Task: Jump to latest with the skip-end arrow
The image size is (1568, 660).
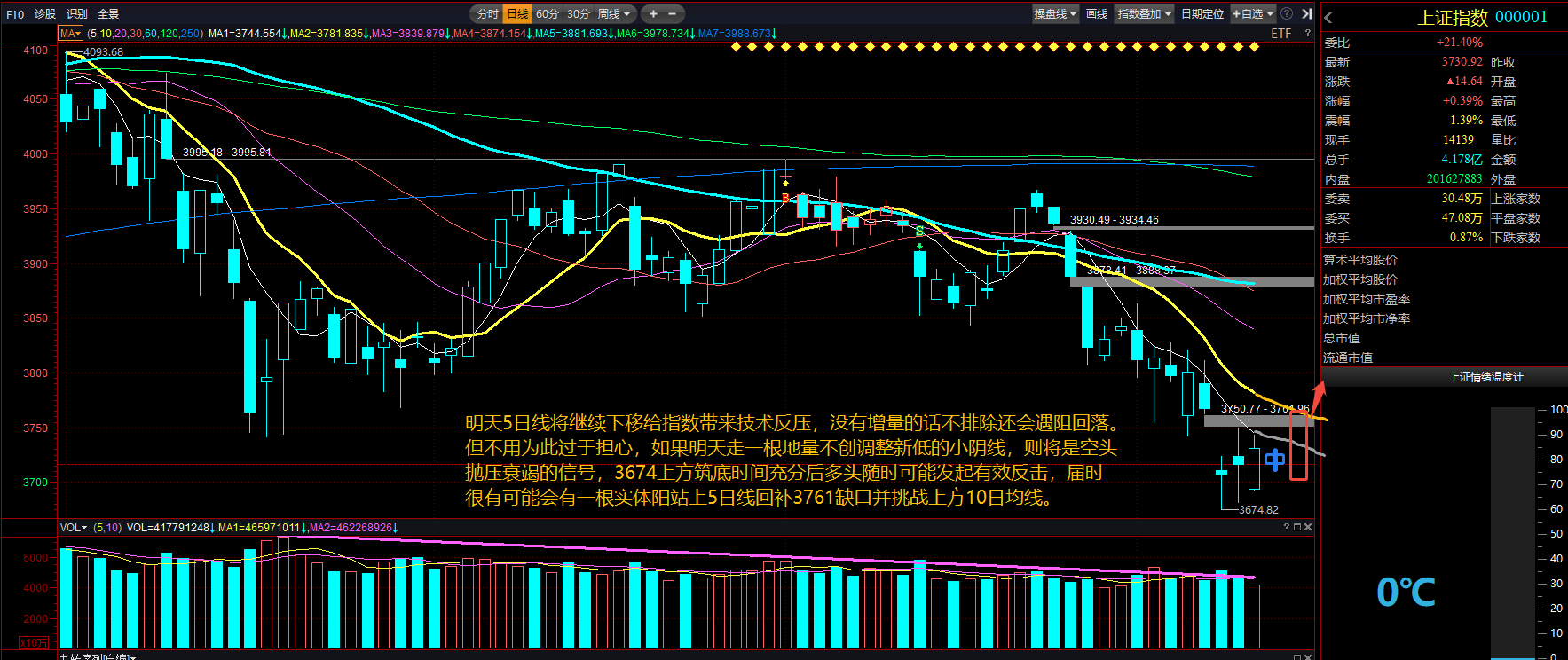Action: [1307, 13]
